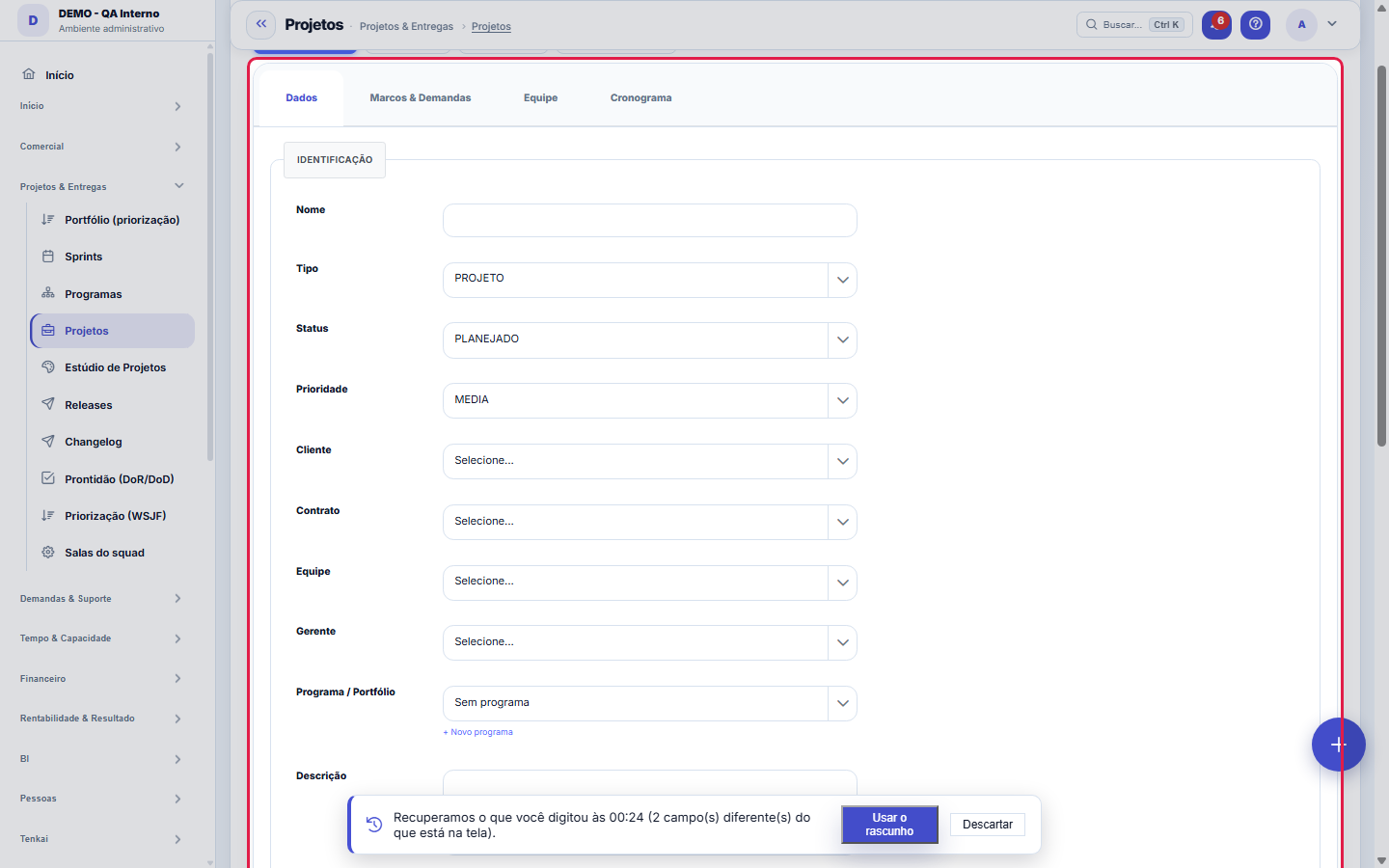Open the Equipe dropdown field

650,583
